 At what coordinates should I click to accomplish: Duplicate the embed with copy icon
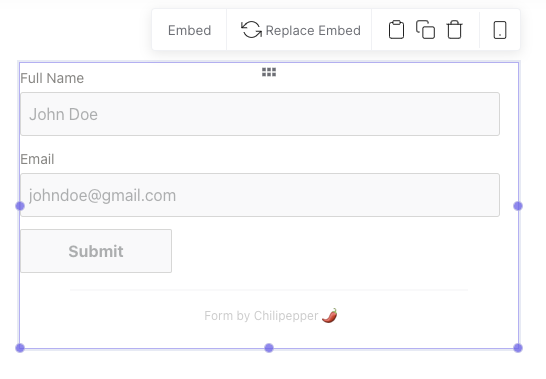point(425,30)
